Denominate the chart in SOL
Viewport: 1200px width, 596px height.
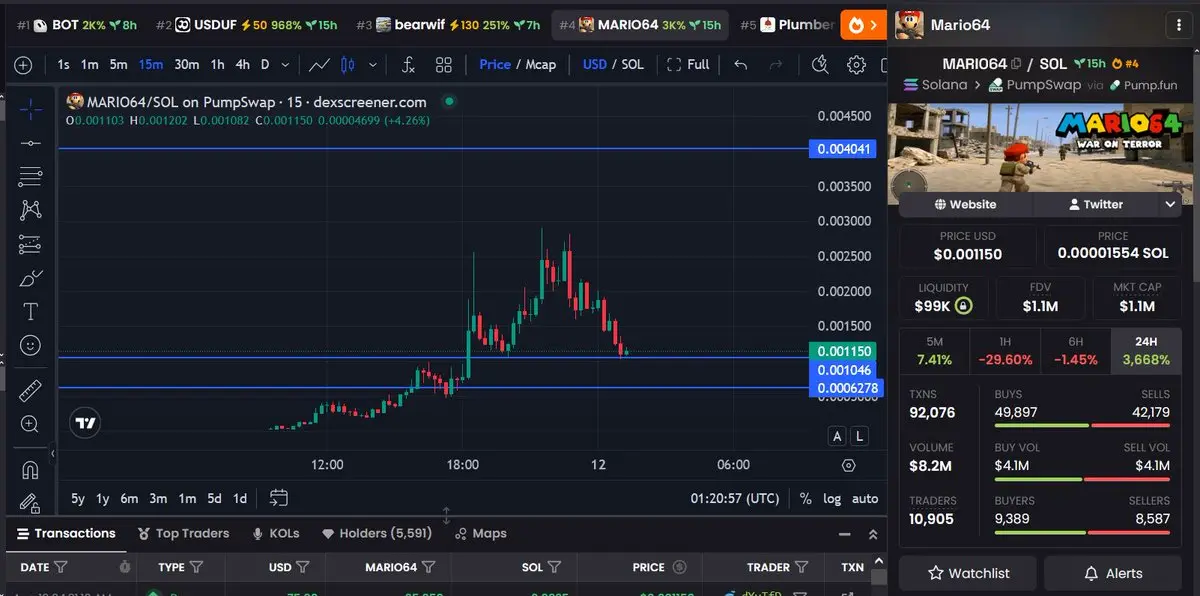[632, 64]
